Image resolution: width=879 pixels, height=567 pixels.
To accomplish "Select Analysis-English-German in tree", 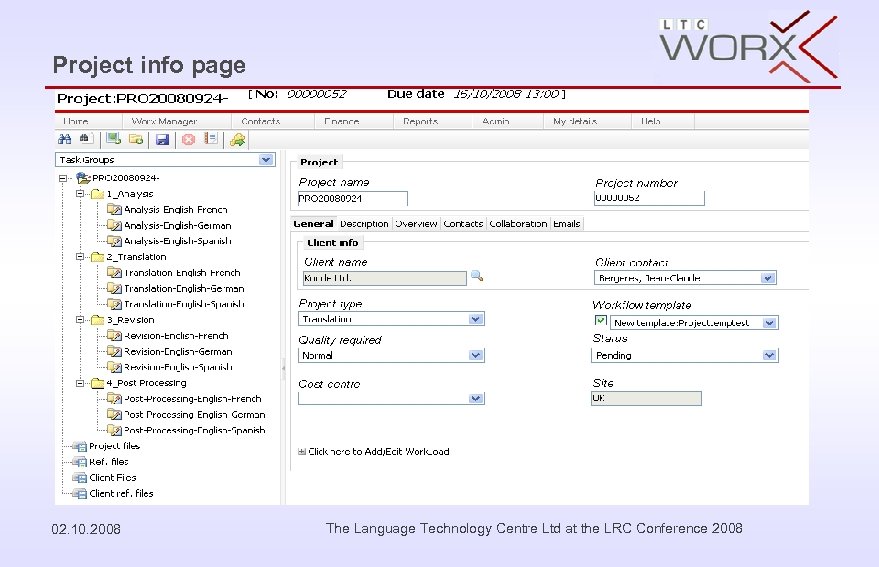I will click(178, 225).
